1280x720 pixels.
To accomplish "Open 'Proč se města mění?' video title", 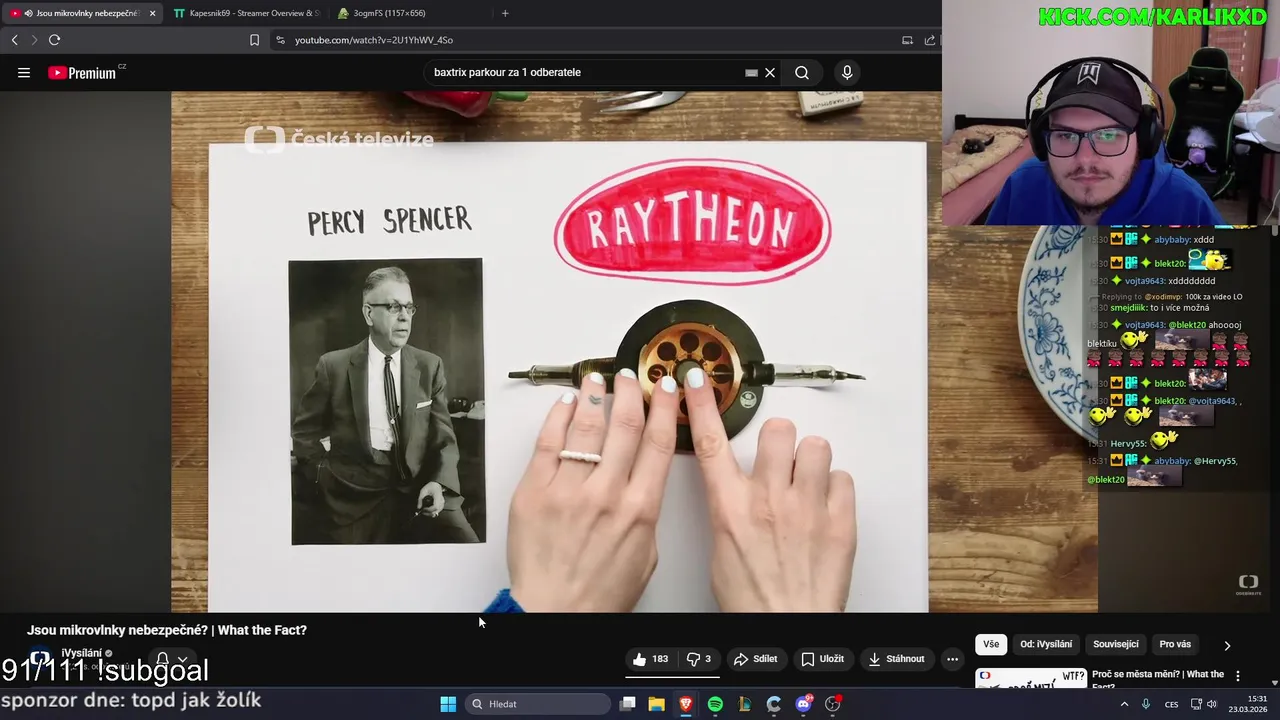I will click(x=1158, y=679).
